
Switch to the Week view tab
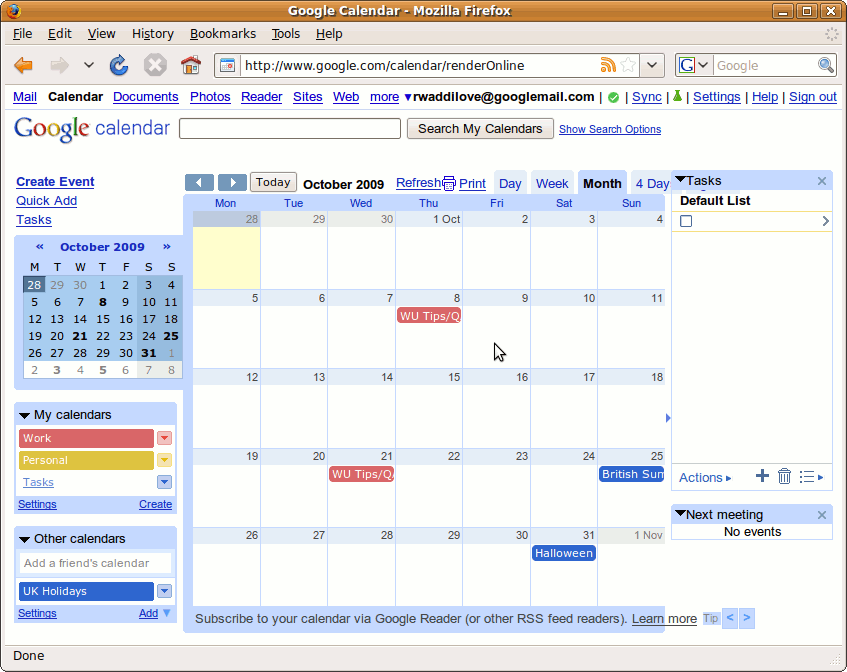point(552,183)
